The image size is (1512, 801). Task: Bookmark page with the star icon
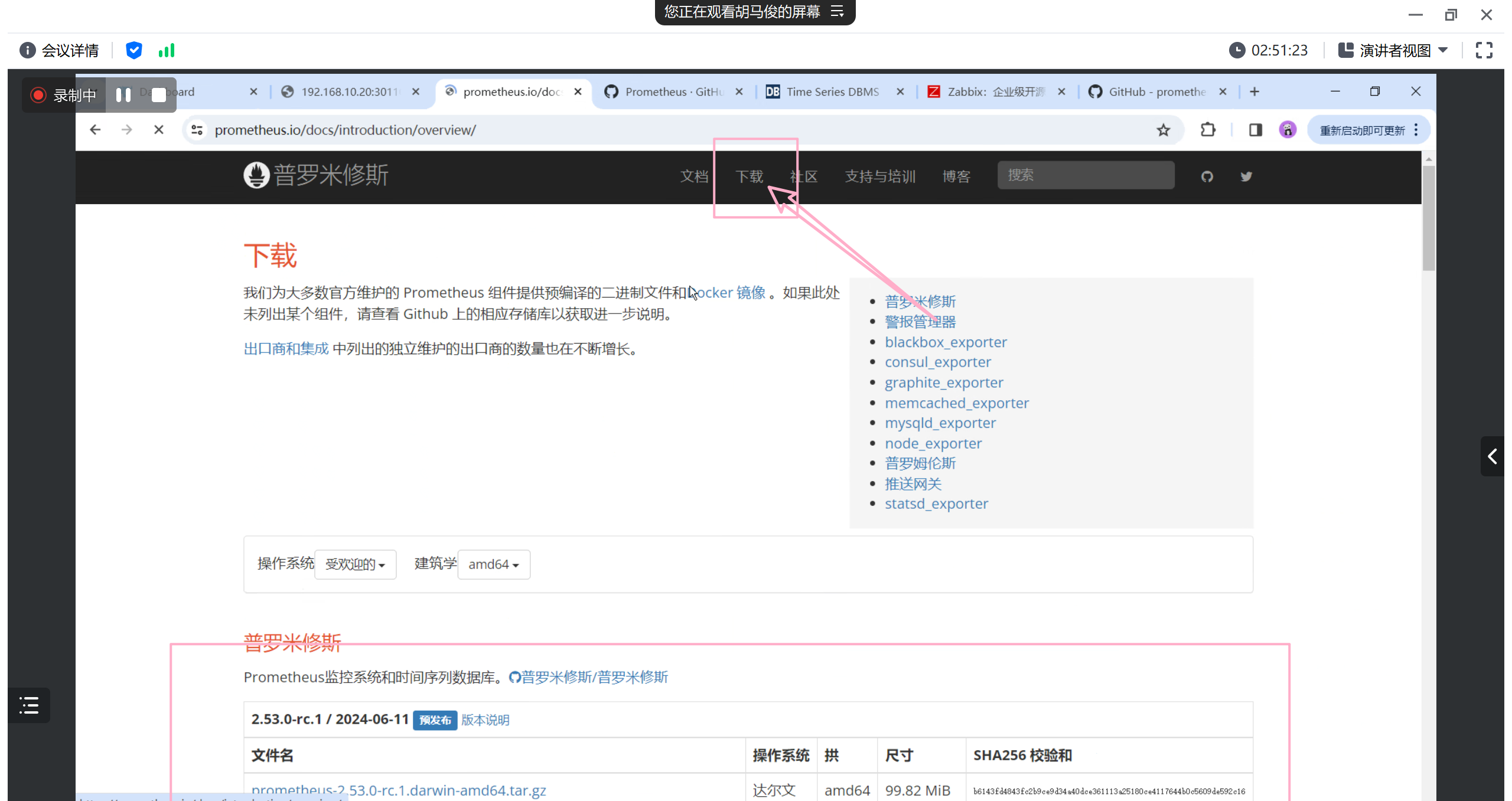point(1163,130)
